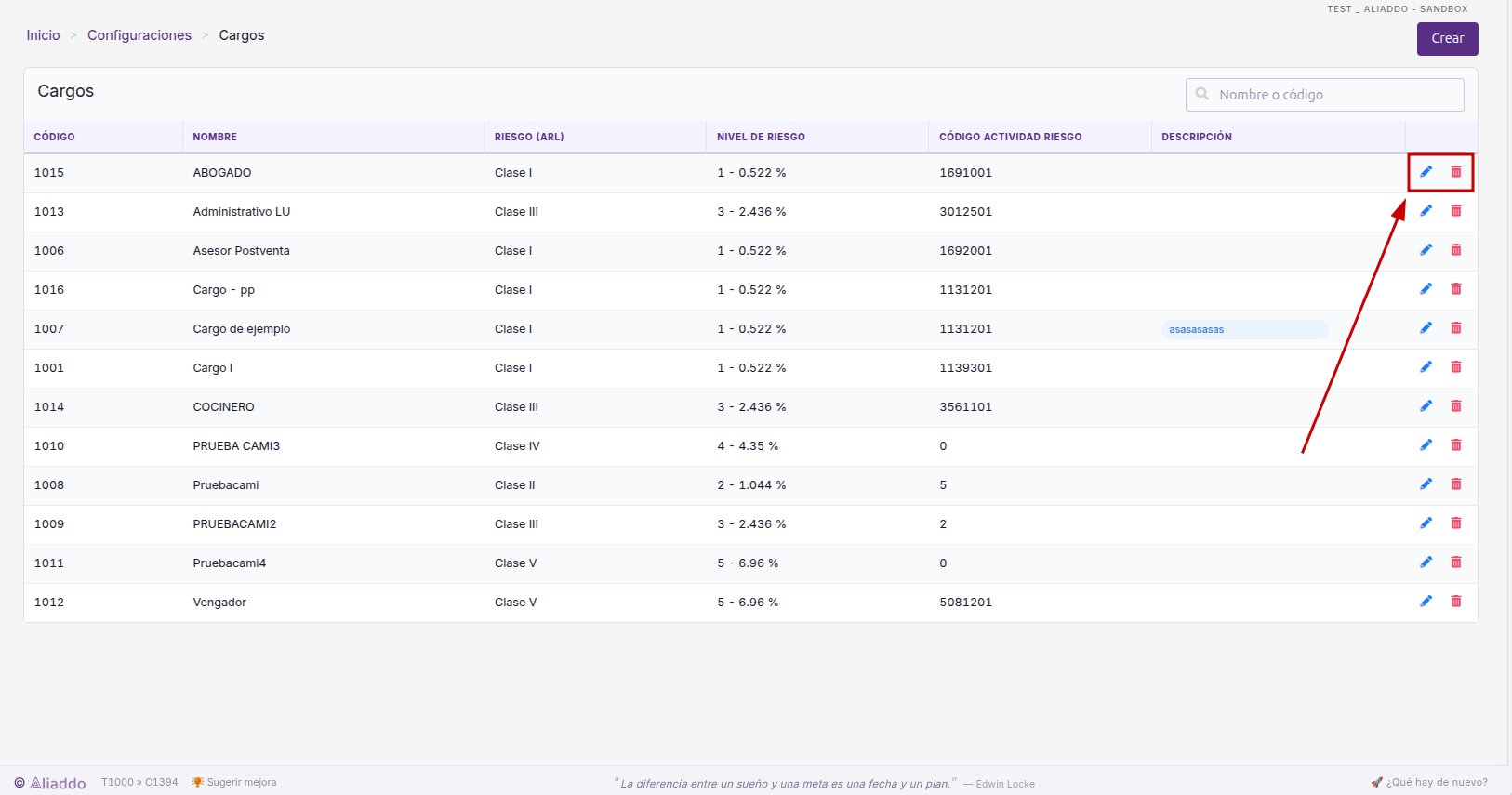Viewport: 1512px width, 795px height.
Task: Edit the COCINERO cargo
Action: click(1426, 406)
